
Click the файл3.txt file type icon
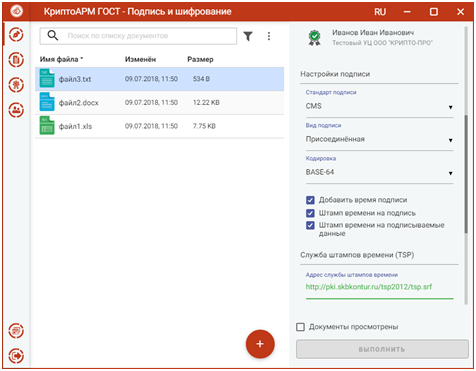[x=47, y=78]
